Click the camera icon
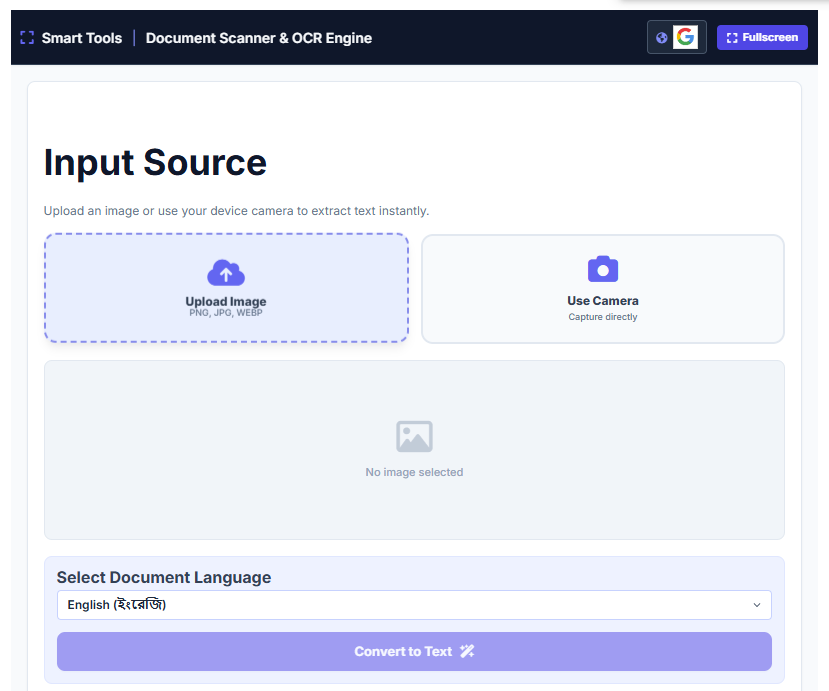This screenshot has height=691, width=829. 603,269
